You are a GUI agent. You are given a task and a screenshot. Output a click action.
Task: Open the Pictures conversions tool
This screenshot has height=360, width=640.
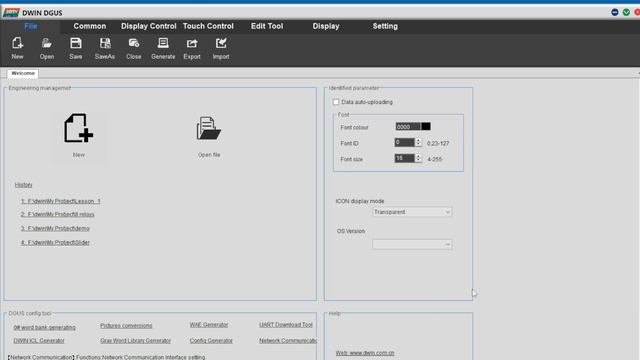coord(126,326)
